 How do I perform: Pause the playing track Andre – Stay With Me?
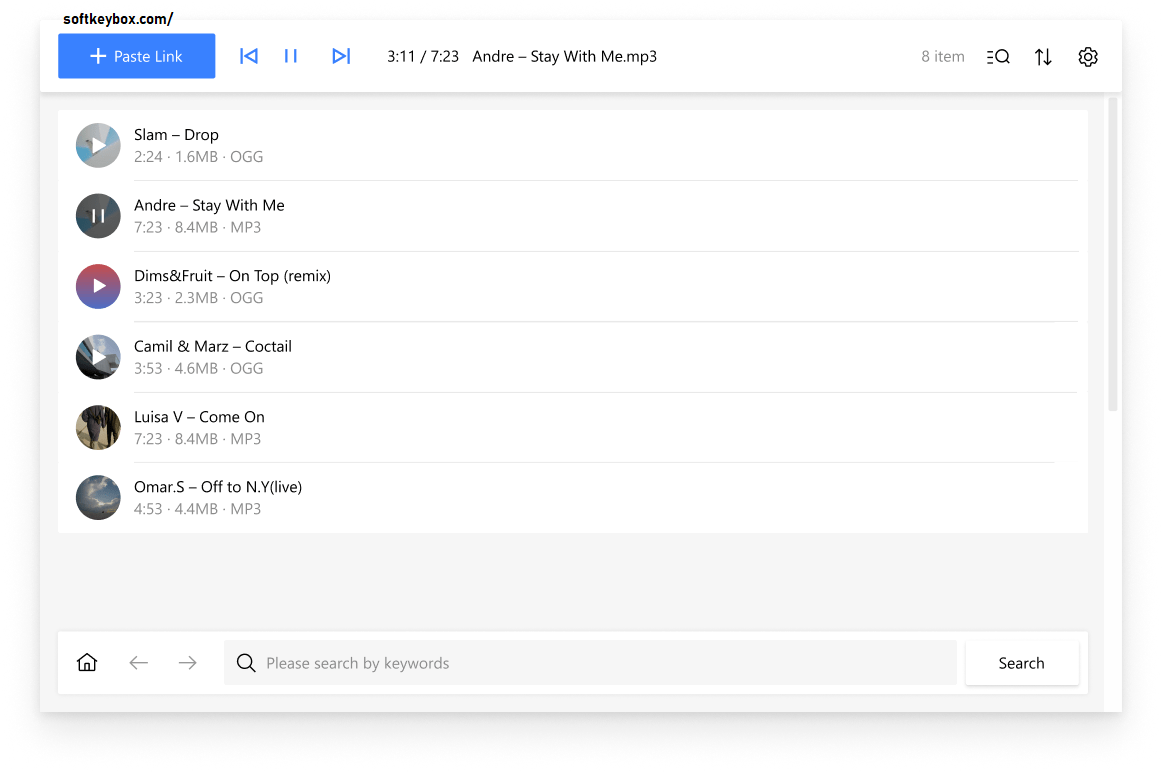[97, 215]
